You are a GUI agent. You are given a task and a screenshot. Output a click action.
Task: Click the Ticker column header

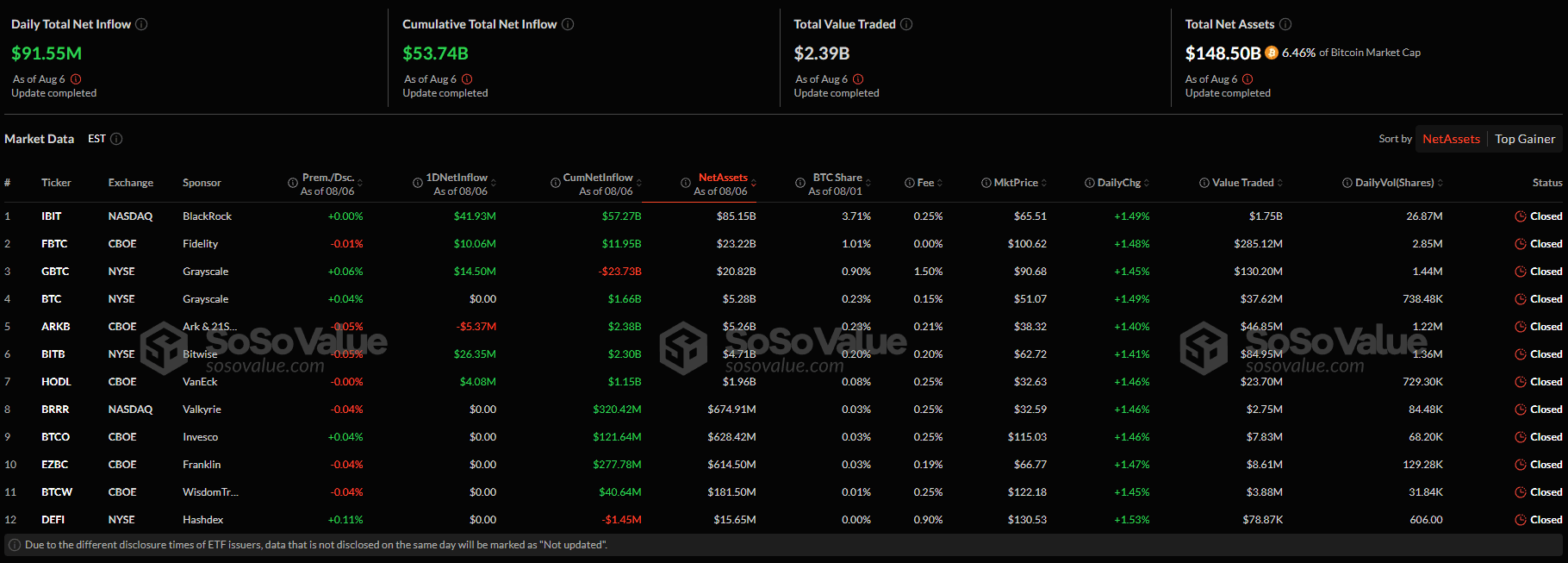click(x=56, y=183)
